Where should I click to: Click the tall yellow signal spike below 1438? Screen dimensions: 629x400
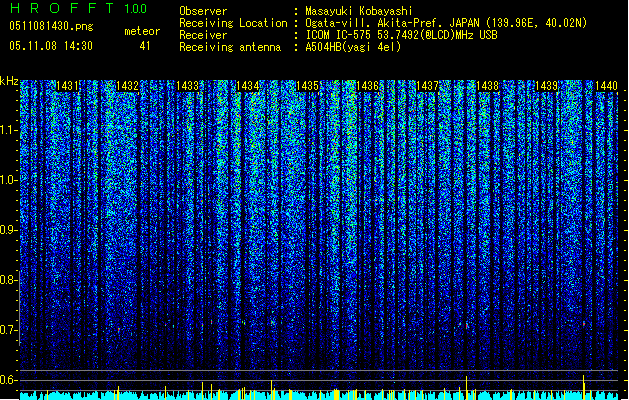[x=467, y=388]
